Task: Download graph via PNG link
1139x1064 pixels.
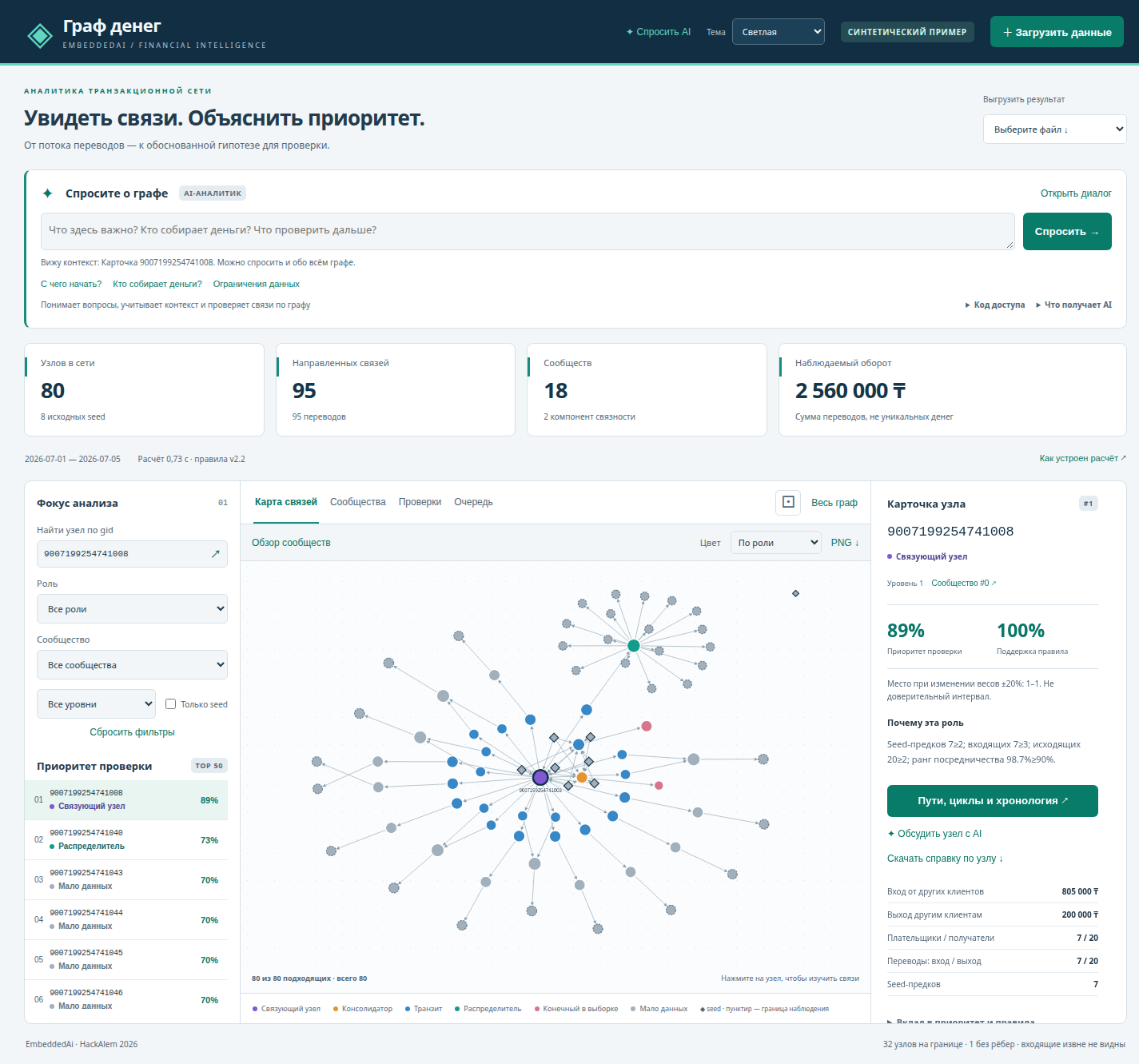Action: click(x=845, y=543)
